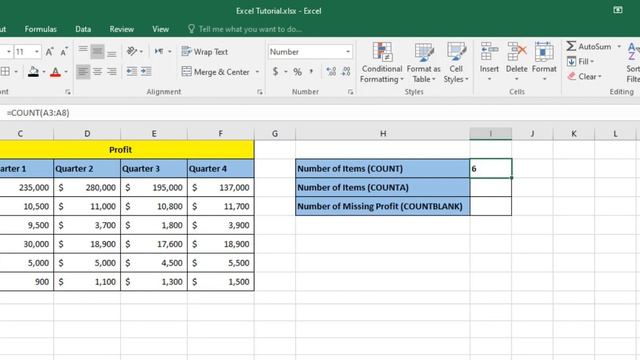Click AutoSum
This screenshot has height=360, width=640.
pos(589,47)
